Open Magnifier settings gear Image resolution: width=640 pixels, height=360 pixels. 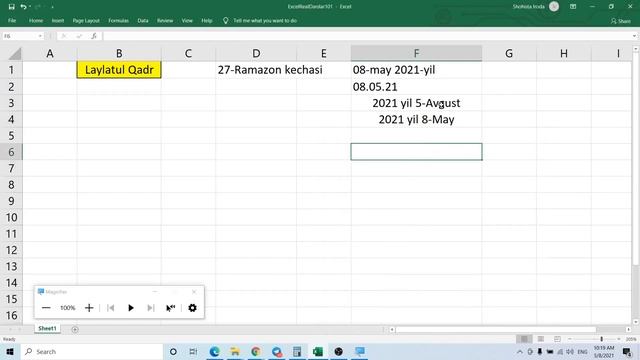click(x=192, y=308)
